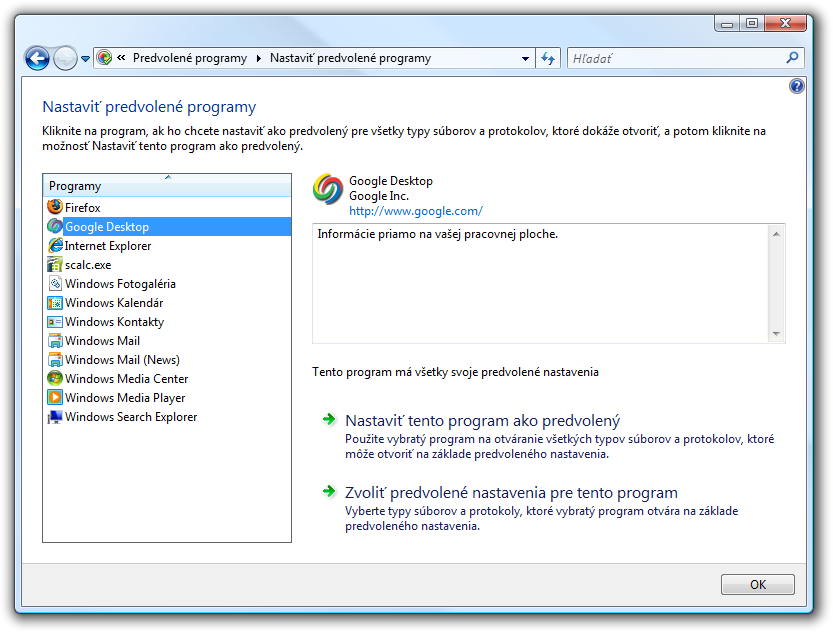The width and height of the screenshot is (833, 632).
Task: Select Internet Explorer in the list
Action: (167, 245)
